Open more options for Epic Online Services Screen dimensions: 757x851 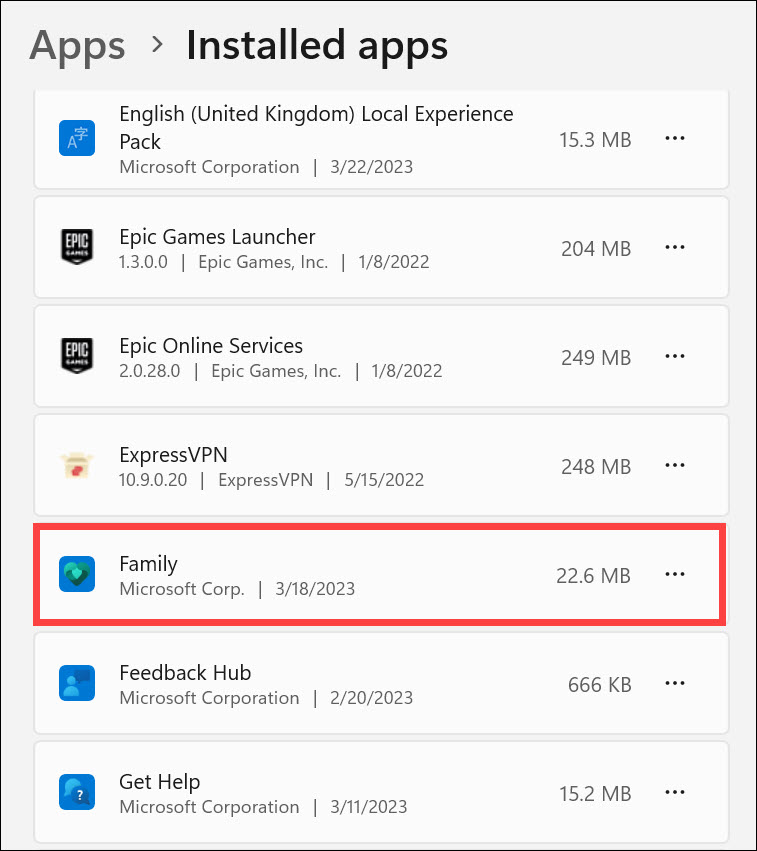(675, 356)
